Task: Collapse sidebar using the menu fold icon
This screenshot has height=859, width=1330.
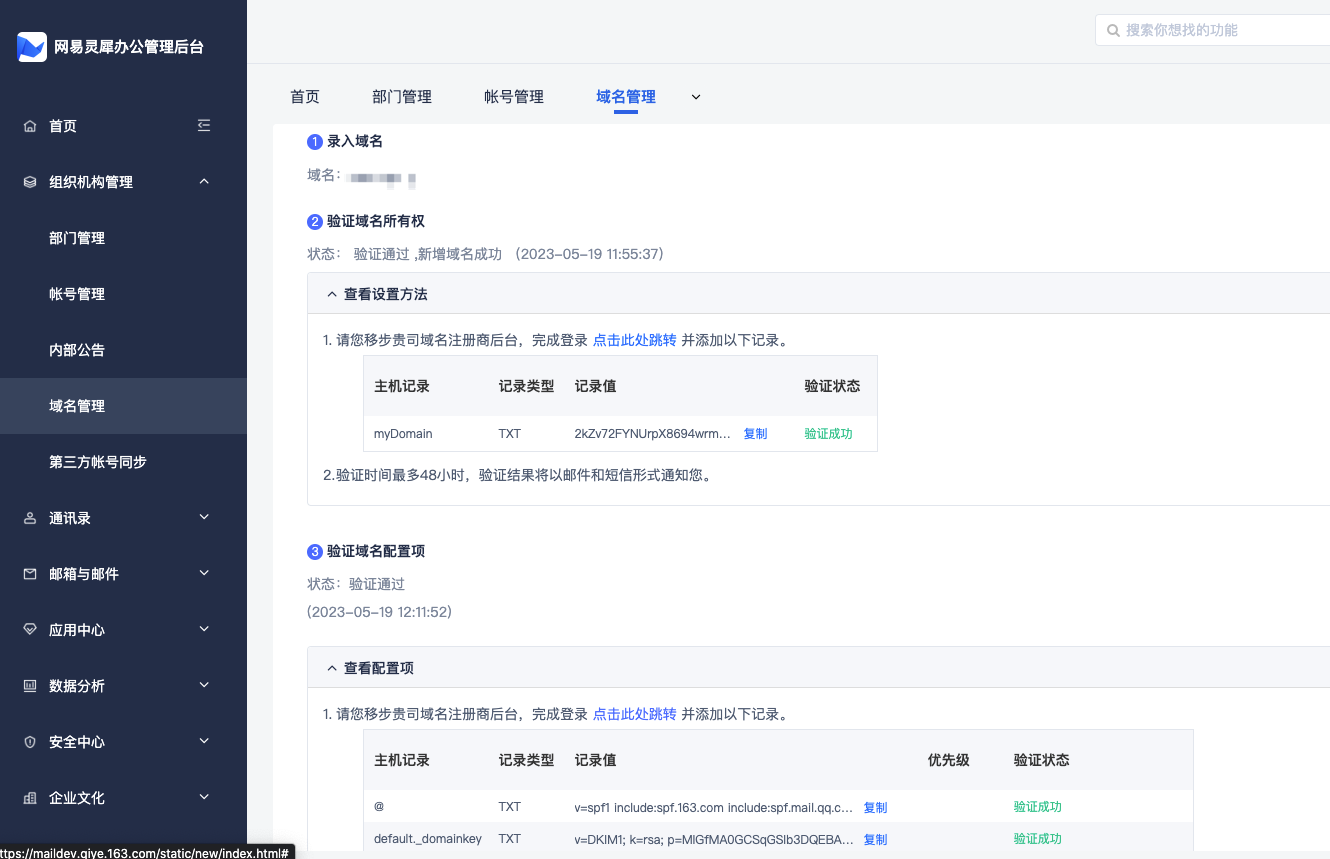Action: (204, 126)
